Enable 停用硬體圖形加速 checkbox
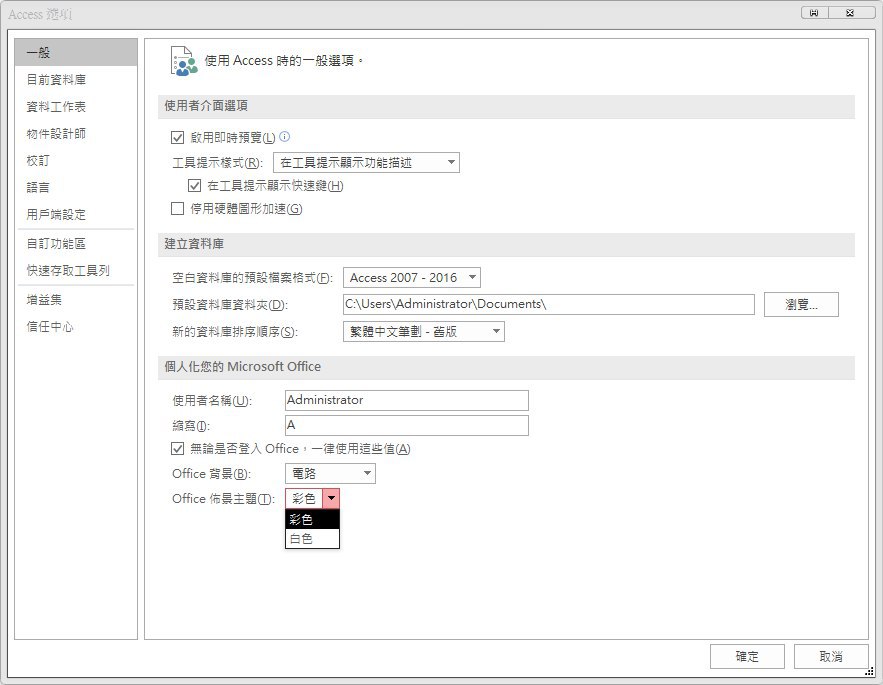This screenshot has width=883, height=685. (x=177, y=208)
